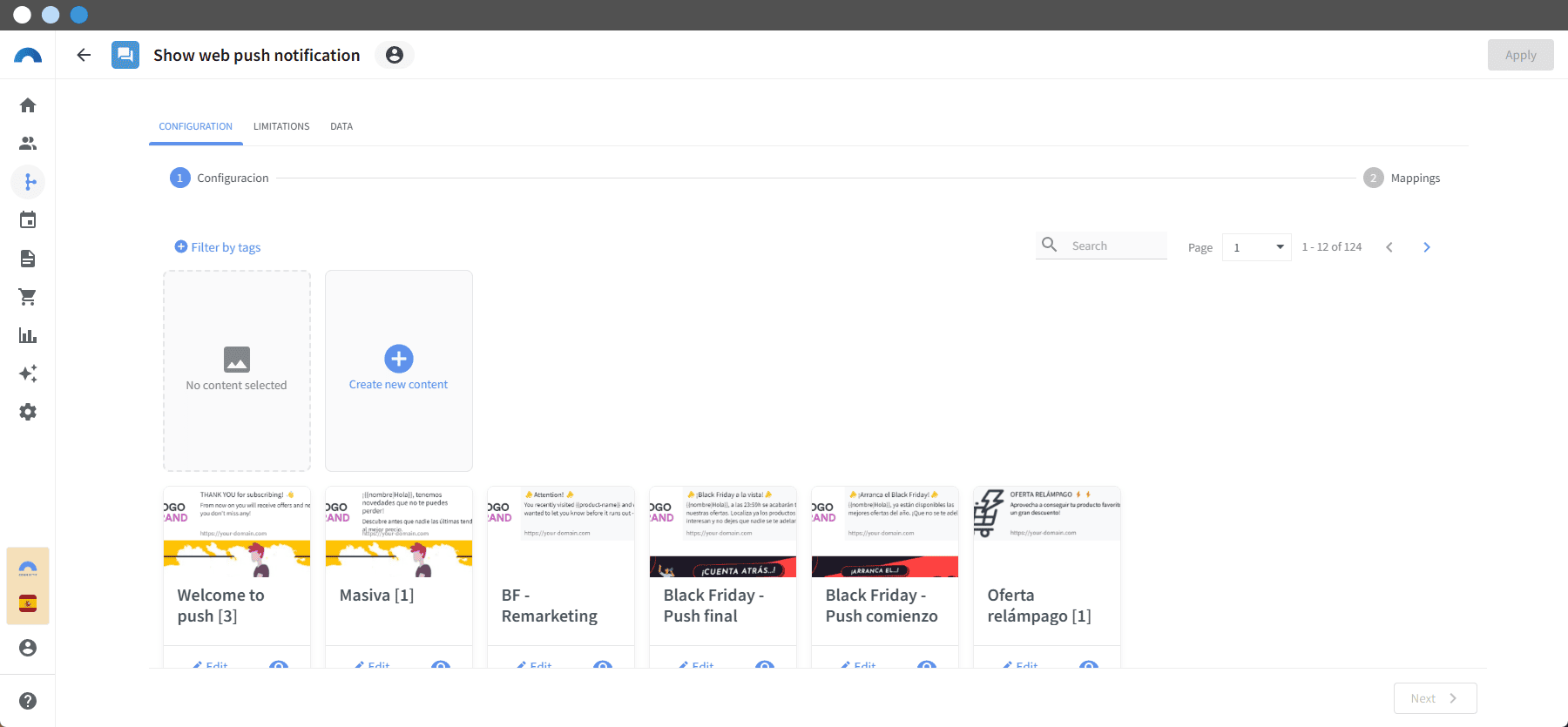Viewport: 1568px width, 727px height.
Task: Select the BF - Remarketing content thumbnail
Action: point(561,532)
